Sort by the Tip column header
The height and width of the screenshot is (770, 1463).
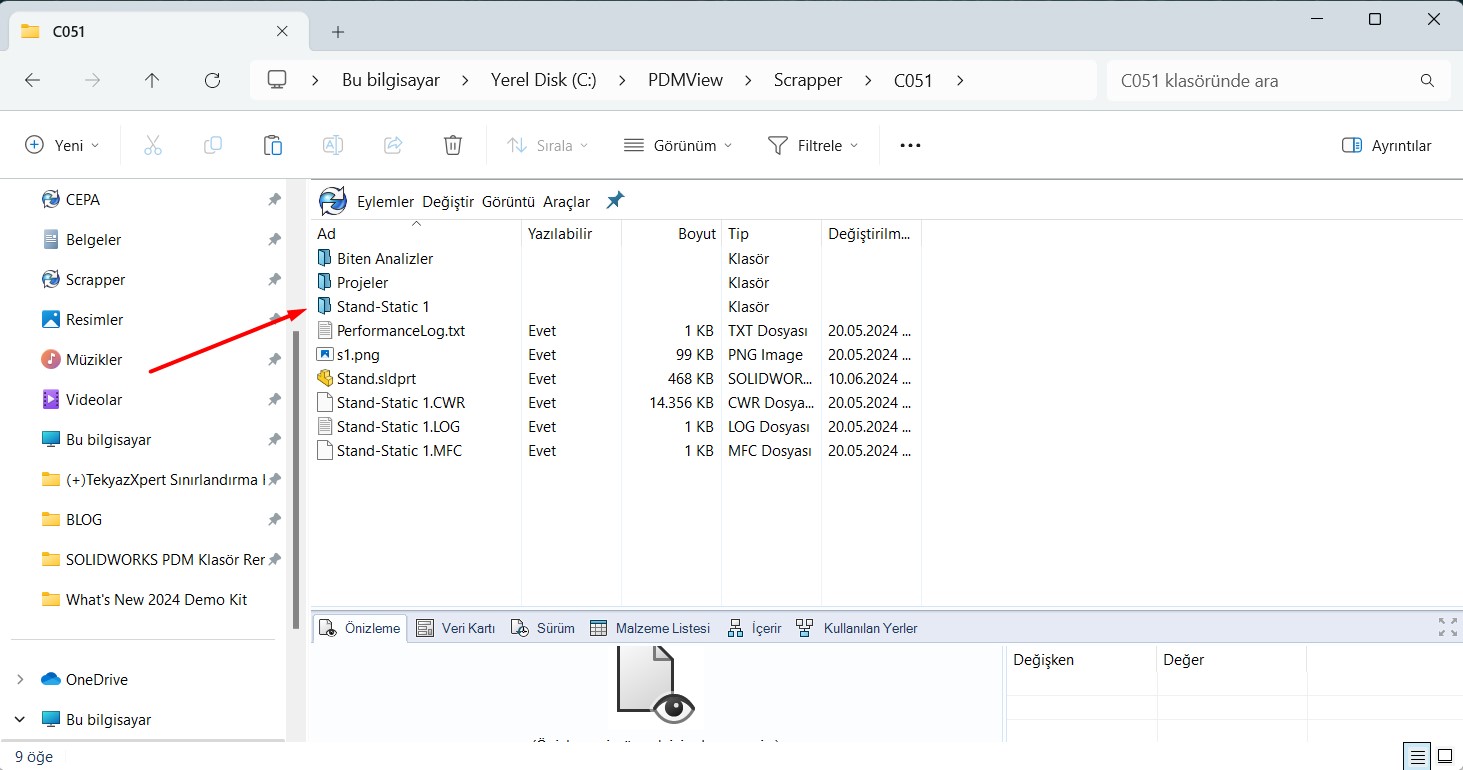pos(771,233)
